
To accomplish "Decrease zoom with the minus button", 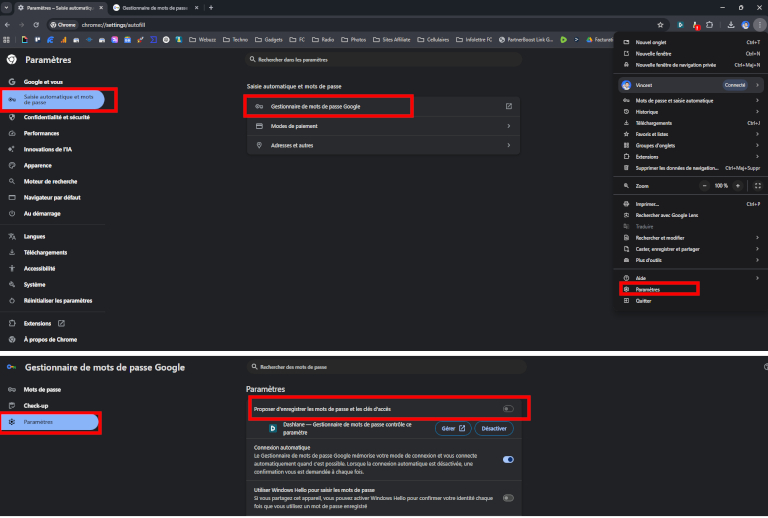I will [704, 186].
